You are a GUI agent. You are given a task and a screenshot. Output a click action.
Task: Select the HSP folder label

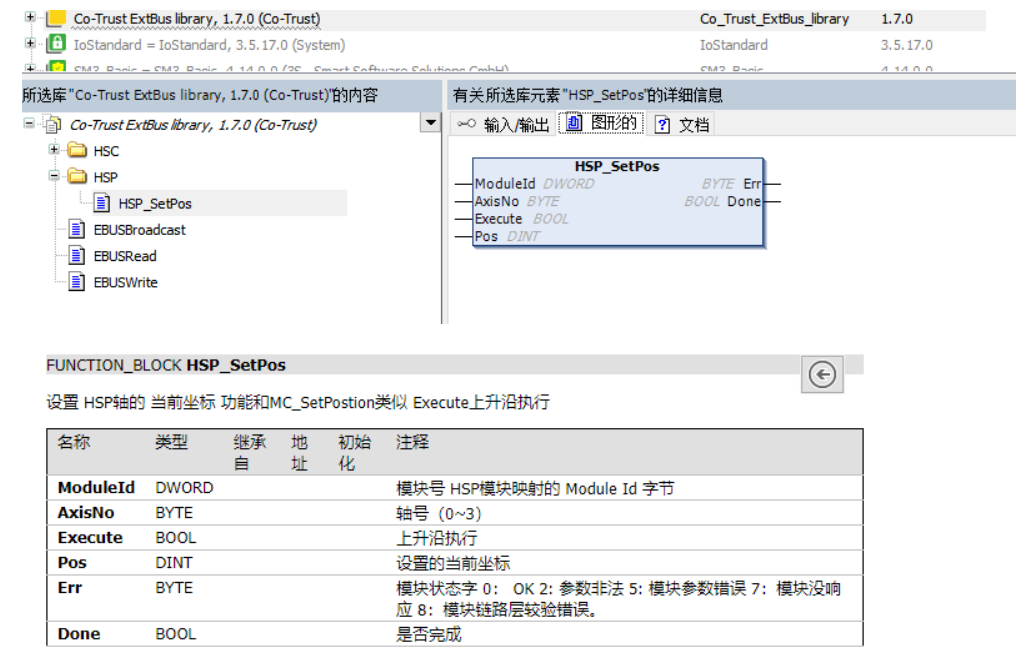[105, 177]
